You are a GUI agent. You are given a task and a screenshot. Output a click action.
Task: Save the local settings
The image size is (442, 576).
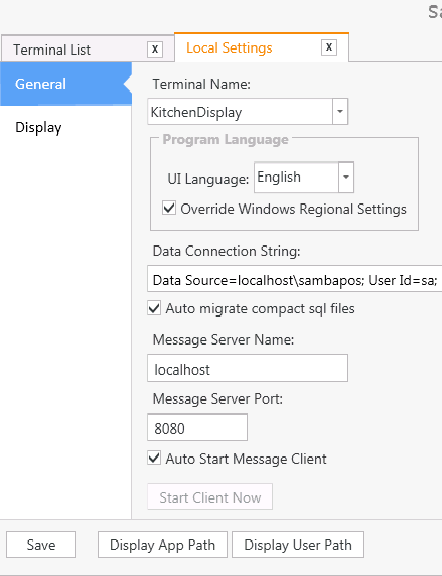pyautogui.click(x=41, y=544)
